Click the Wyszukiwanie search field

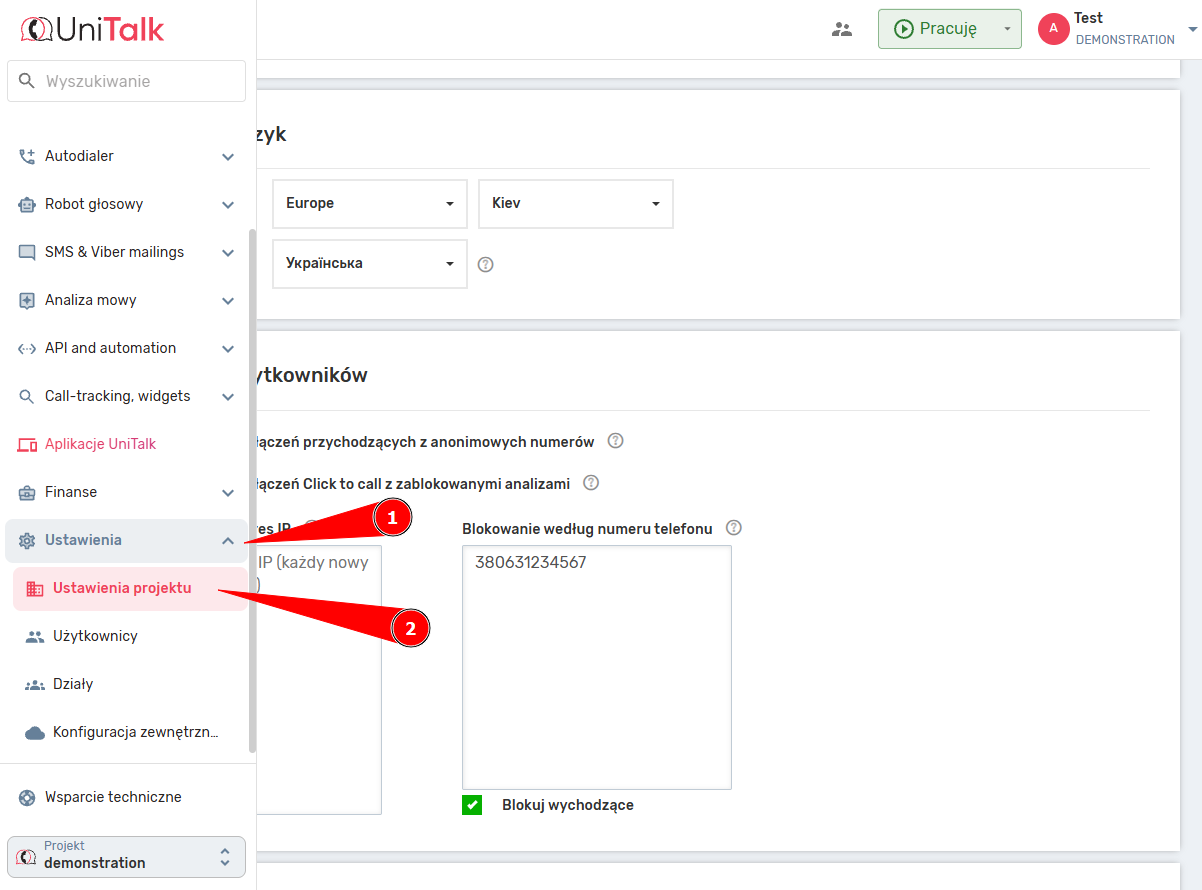click(126, 81)
